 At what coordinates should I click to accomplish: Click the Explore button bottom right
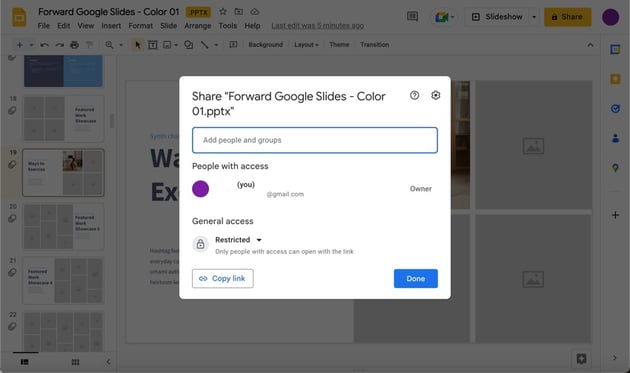581,358
